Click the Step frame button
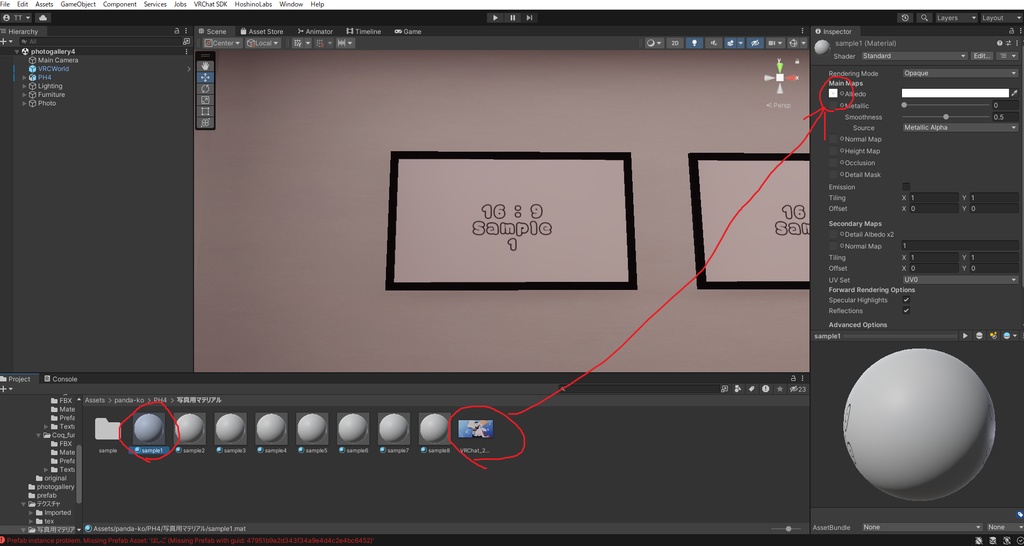 click(x=529, y=18)
